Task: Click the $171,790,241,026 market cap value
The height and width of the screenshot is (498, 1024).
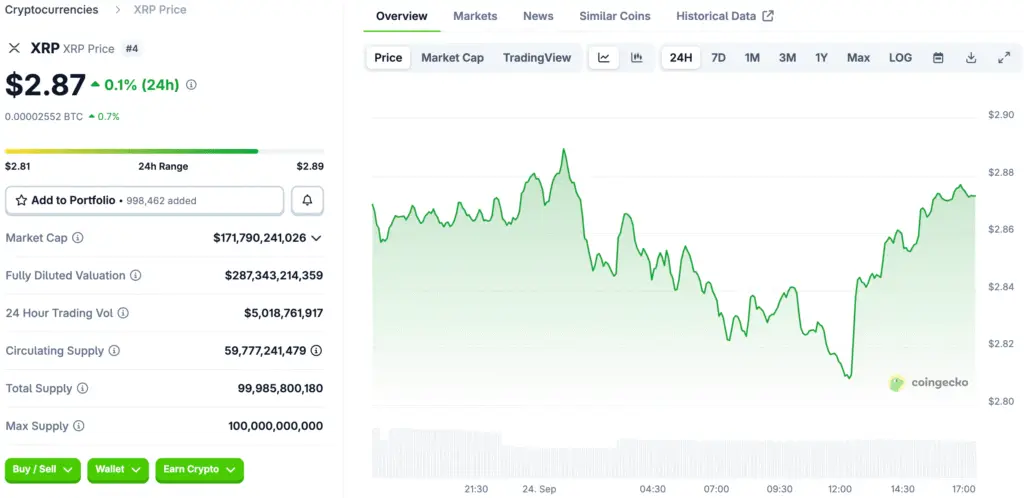Action: [259, 238]
